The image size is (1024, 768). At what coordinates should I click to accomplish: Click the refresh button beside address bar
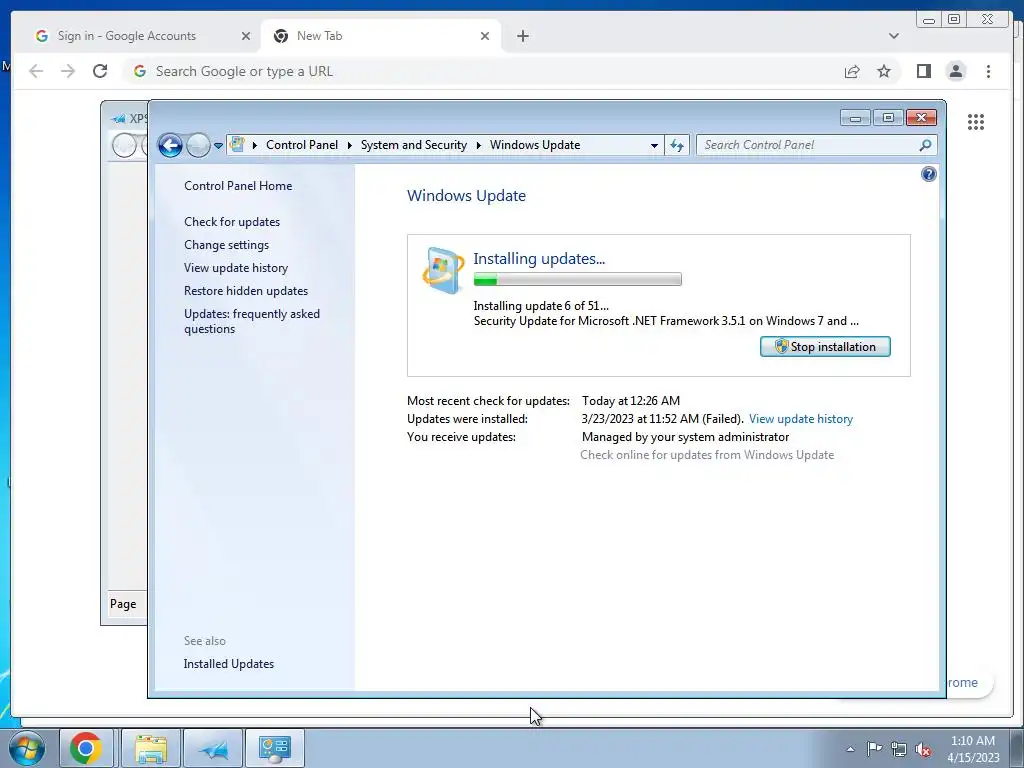pyautogui.click(x=677, y=146)
